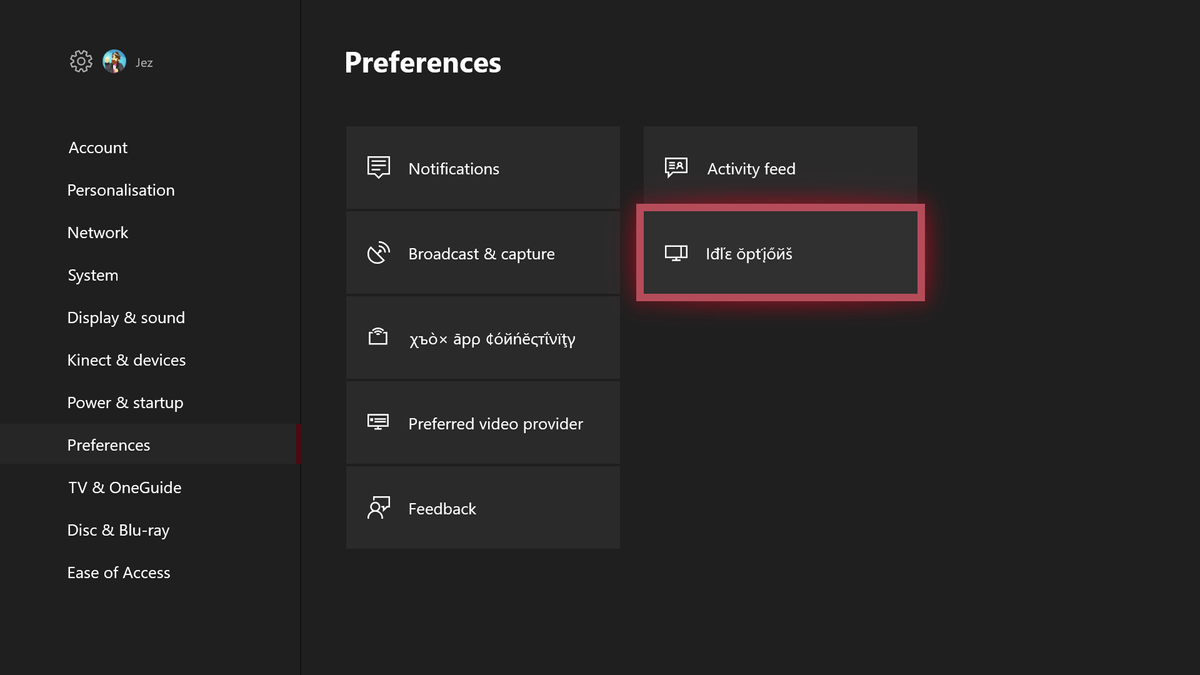Open the Activity feed settings

[780, 168]
